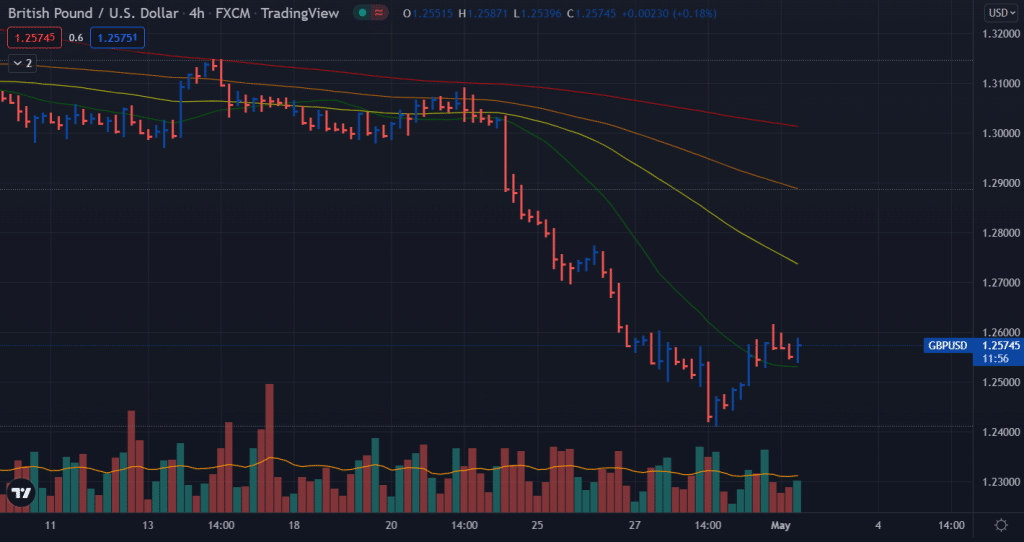This screenshot has height=542, width=1024.
Task: Click the 20 date label on time axis
Action: [391, 525]
